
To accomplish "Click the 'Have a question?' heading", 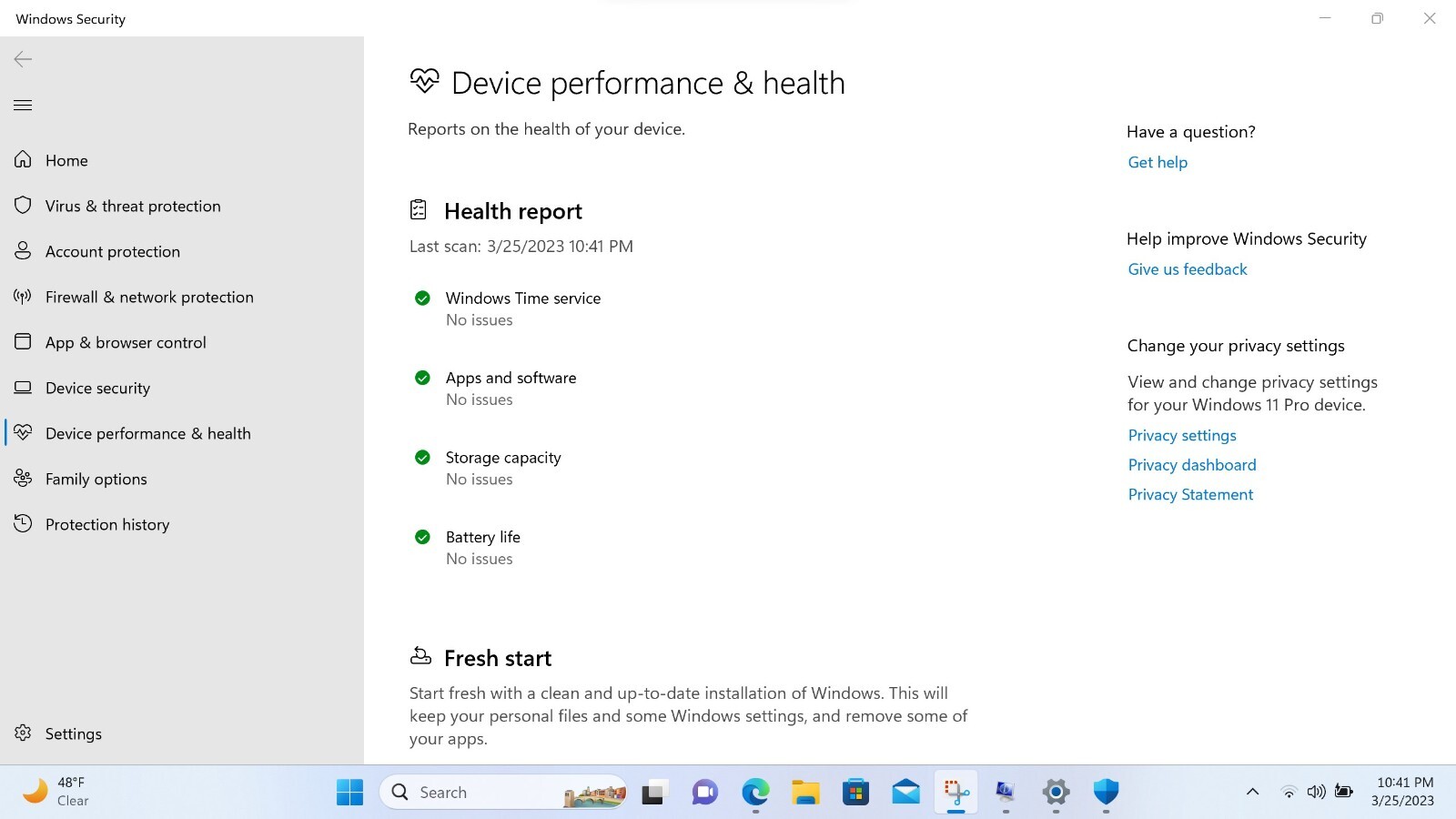I will 1190,132.
